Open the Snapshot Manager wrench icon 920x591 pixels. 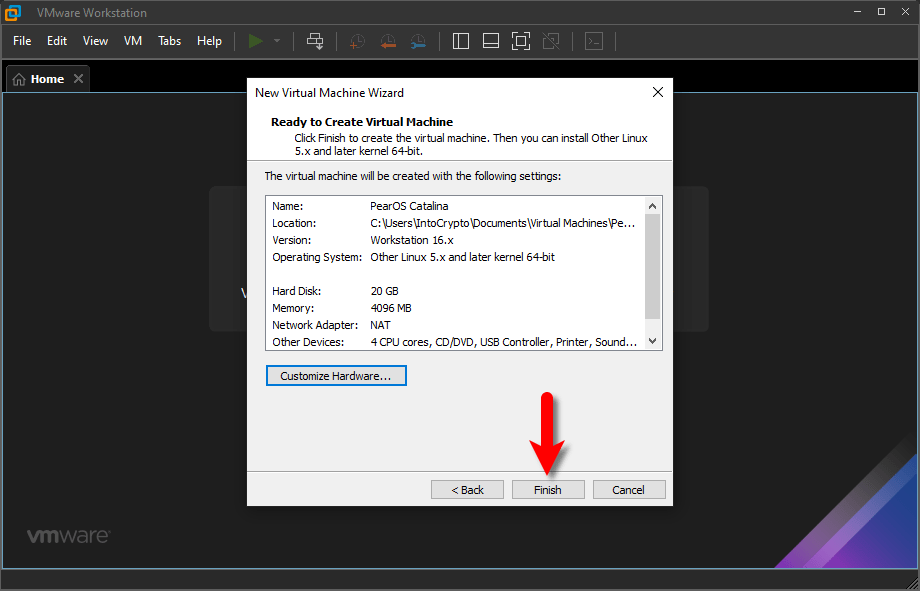(x=418, y=41)
